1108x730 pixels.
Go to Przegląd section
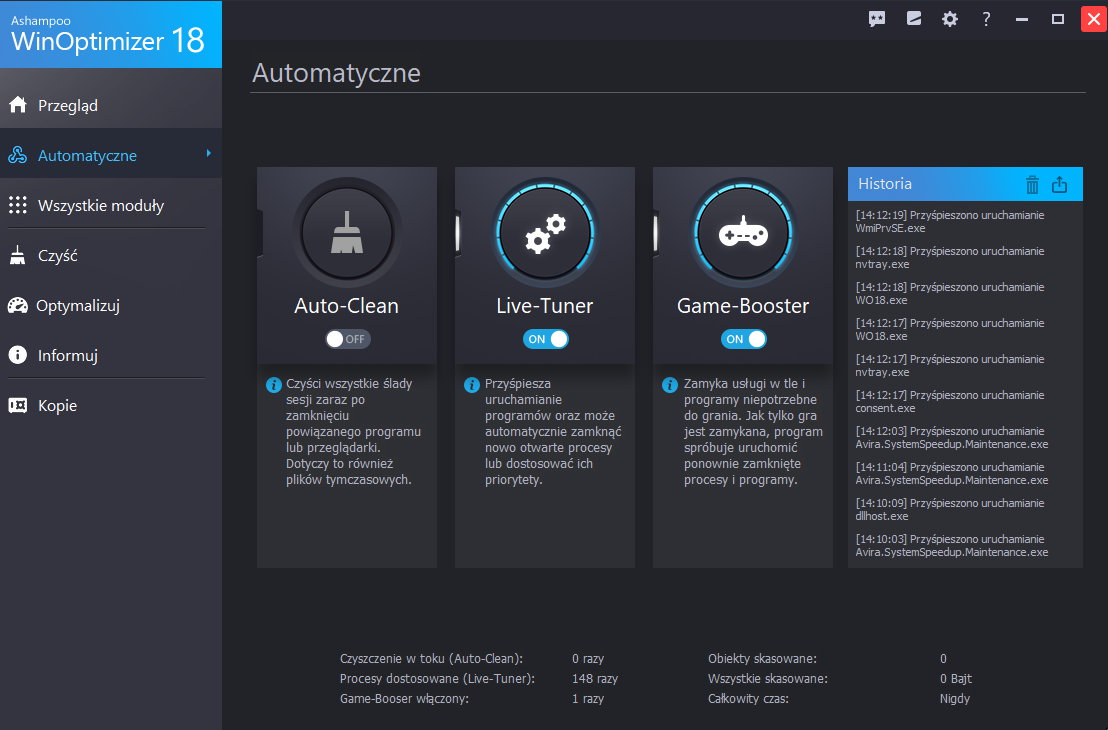[x=111, y=105]
